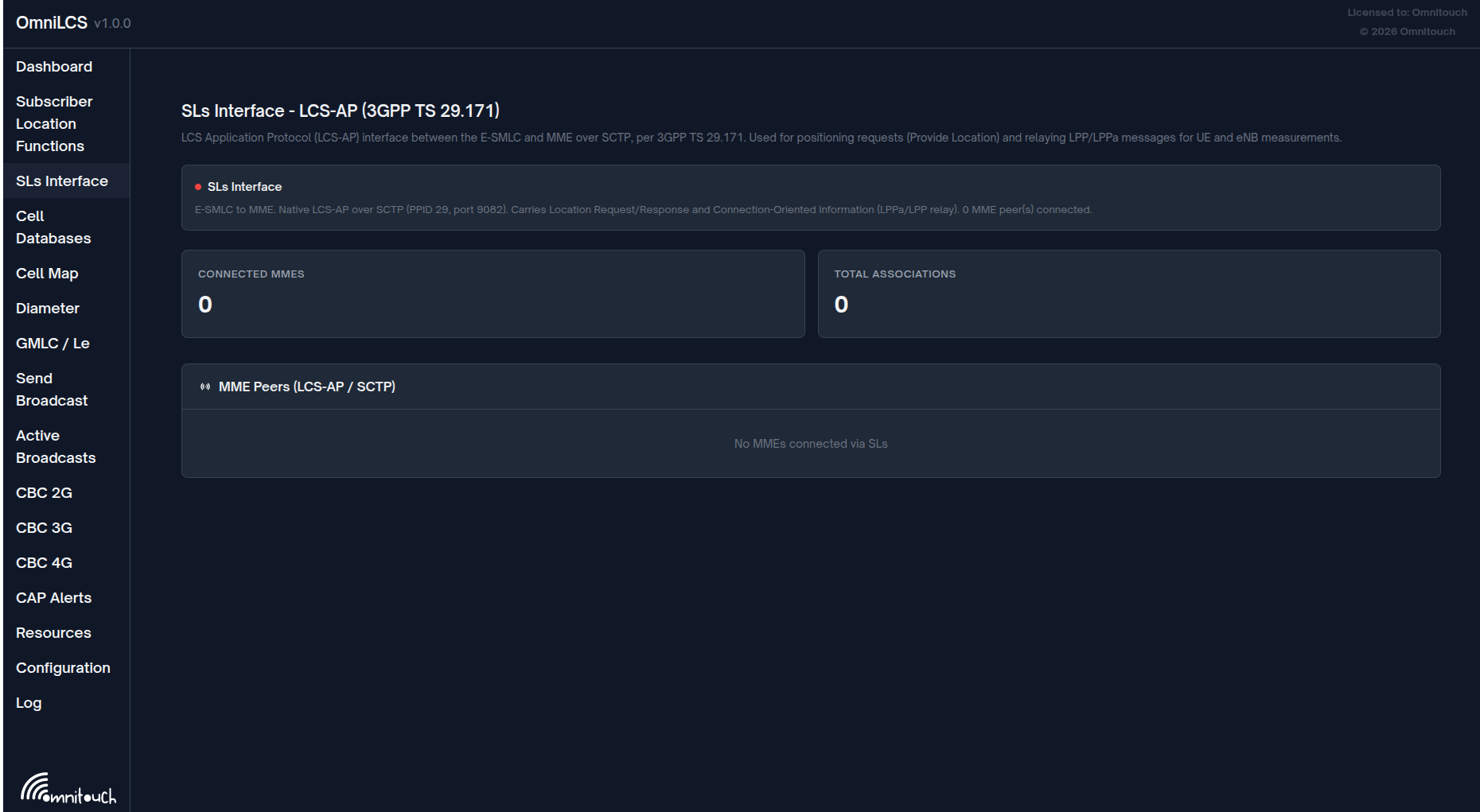The image size is (1480, 812).
Task: Switch to the Diameter section
Action: [x=47, y=308]
